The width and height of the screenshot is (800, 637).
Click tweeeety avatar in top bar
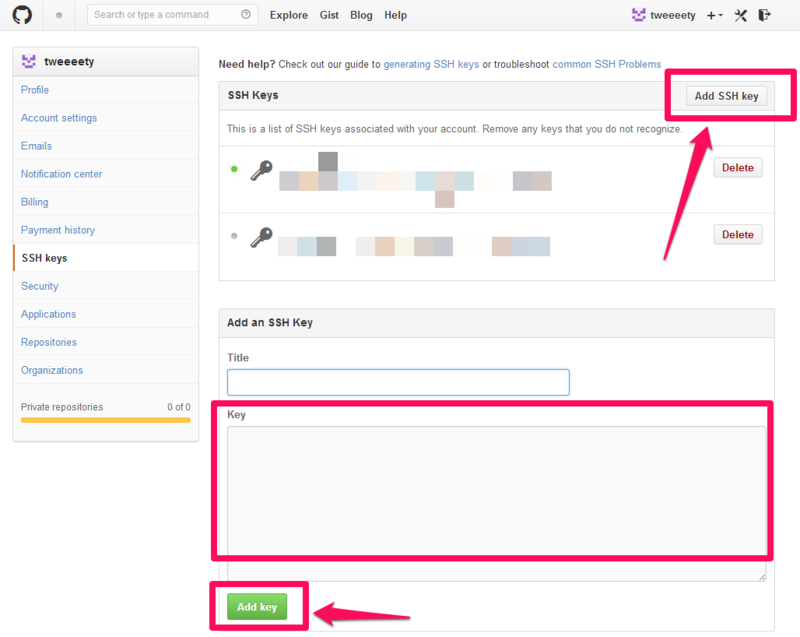(638, 15)
